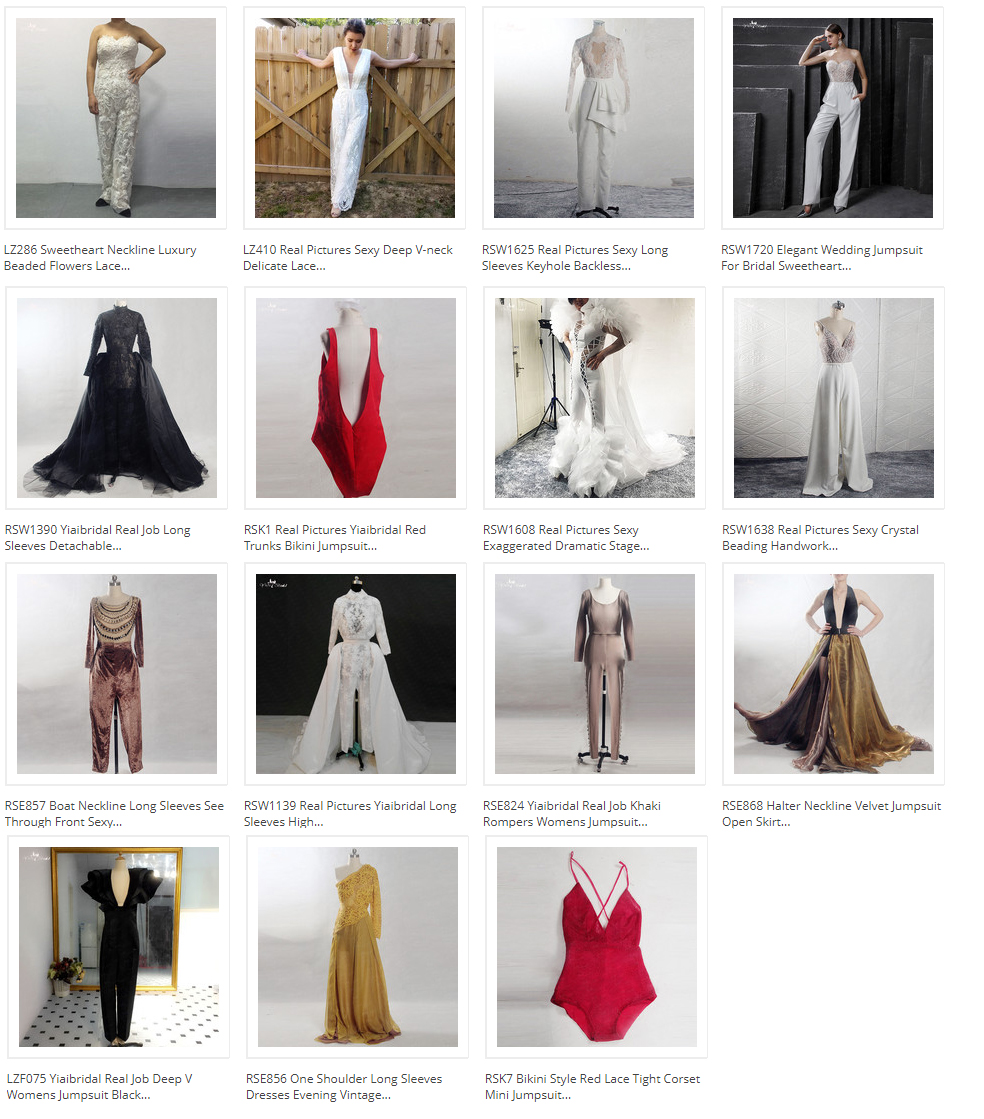Click the red backless trunks bikini image
984x1119 pixels.
click(x=354, y=397)
